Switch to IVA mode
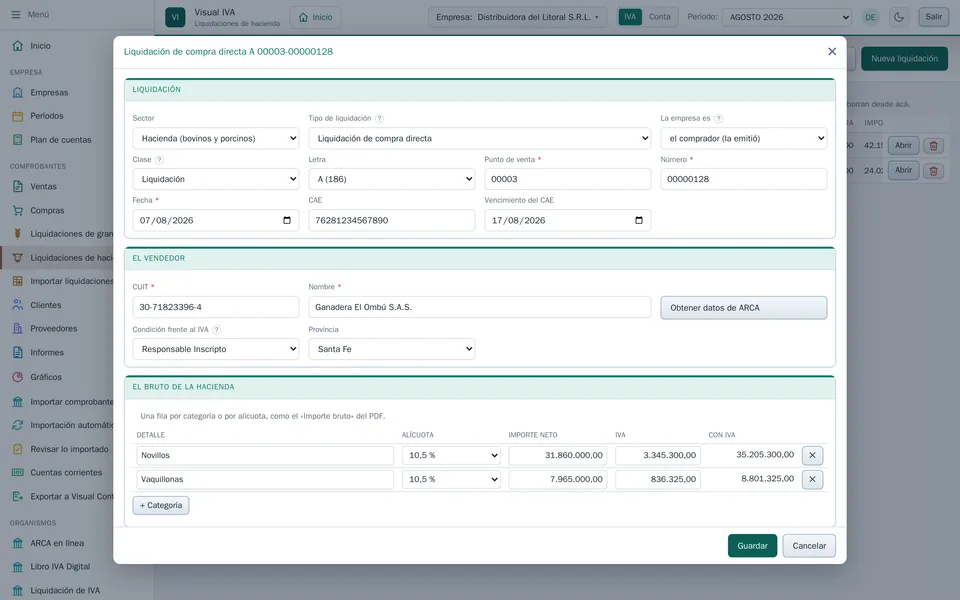This screenshot has width=960, height=600. point(630,17)
